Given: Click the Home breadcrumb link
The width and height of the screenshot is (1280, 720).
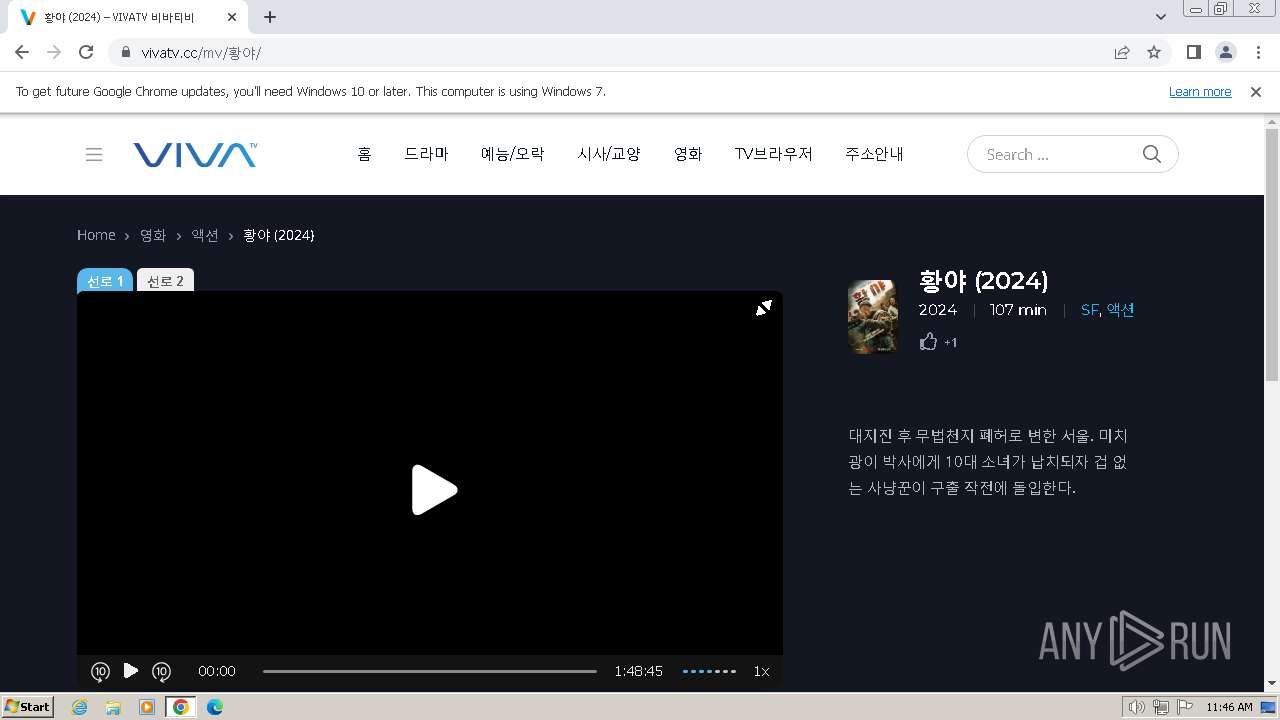Looking at the screenshot, I should point(96,235).
